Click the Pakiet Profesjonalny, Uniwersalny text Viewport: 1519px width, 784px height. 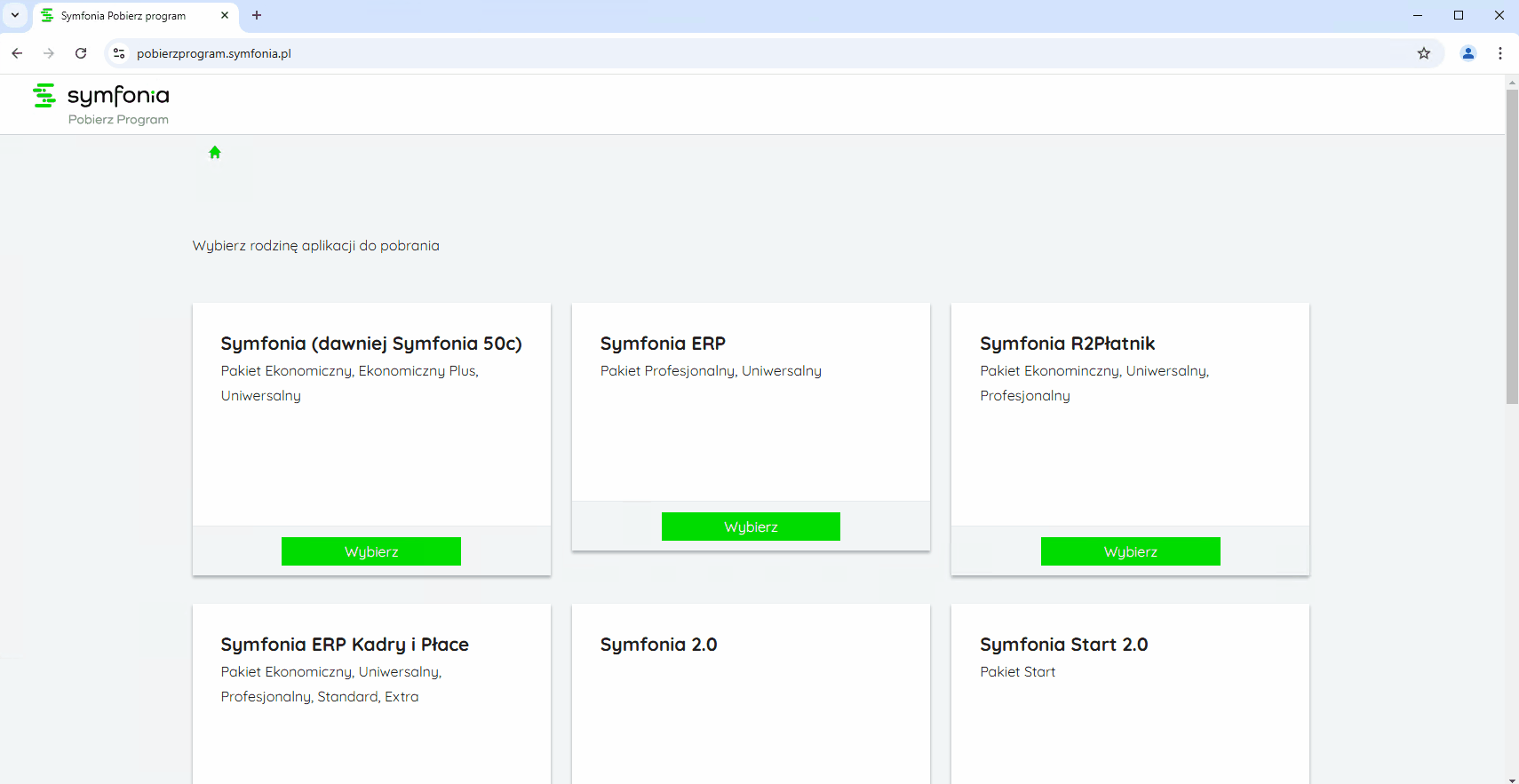[x=711, y=371]
